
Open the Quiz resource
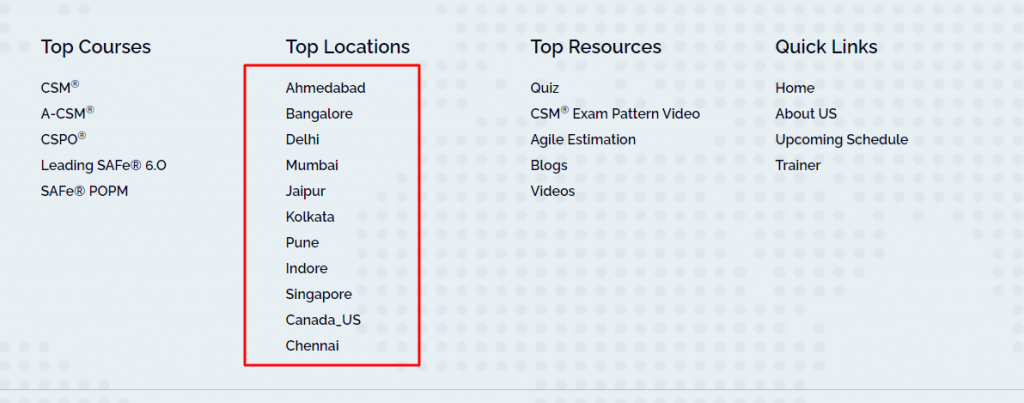tap(545, 88)
